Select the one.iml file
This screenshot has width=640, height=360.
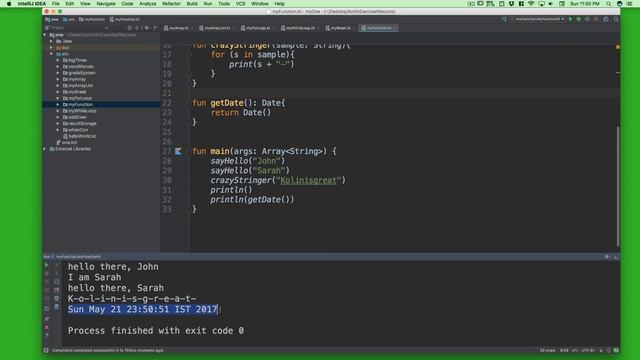point(69,142)
